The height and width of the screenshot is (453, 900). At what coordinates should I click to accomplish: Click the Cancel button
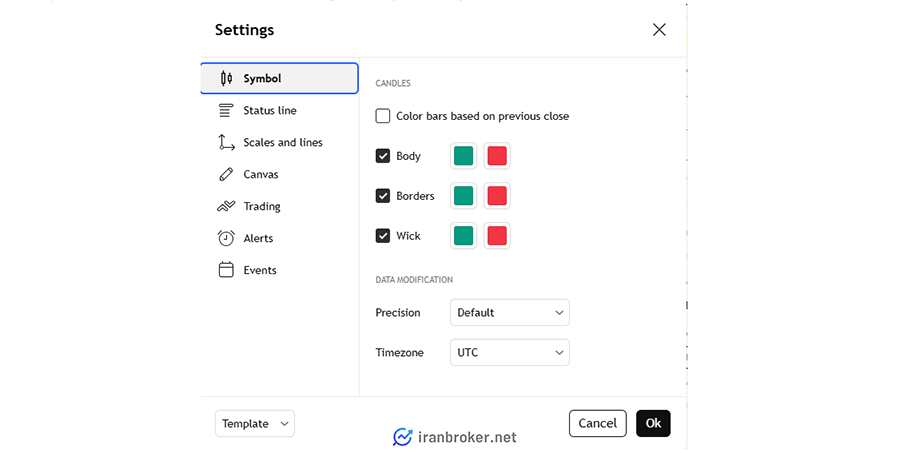[598, 423]
